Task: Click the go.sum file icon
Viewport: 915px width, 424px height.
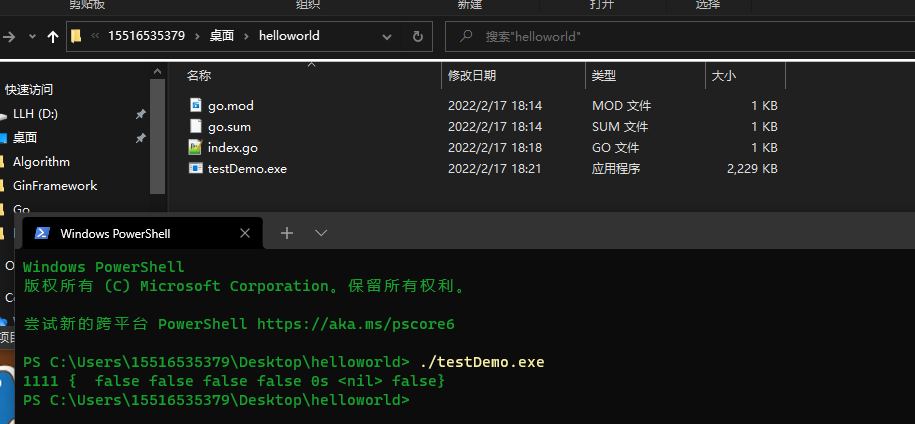Action: (196, 126)
